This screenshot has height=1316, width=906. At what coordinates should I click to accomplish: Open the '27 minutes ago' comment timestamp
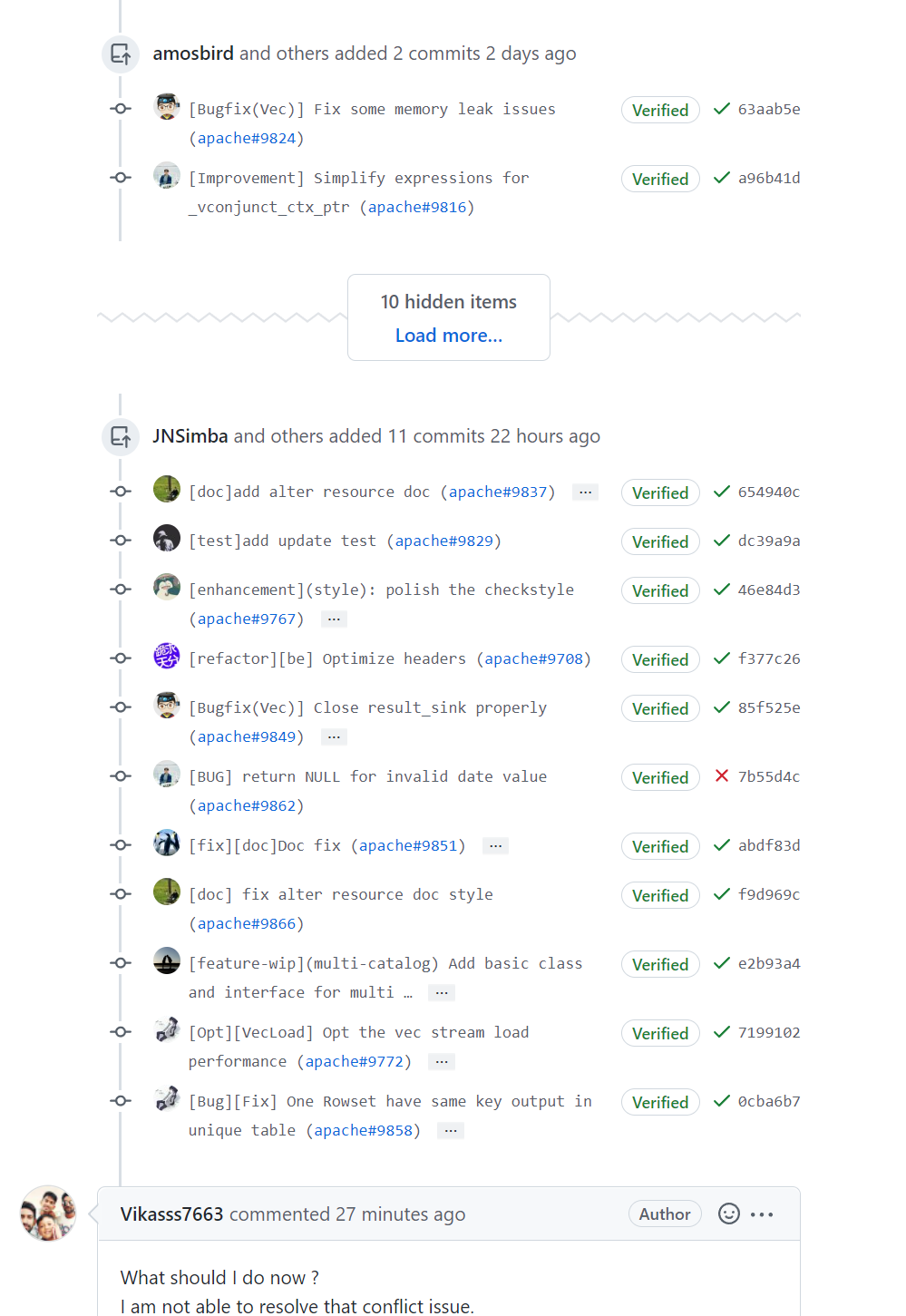click(401, 1214)
